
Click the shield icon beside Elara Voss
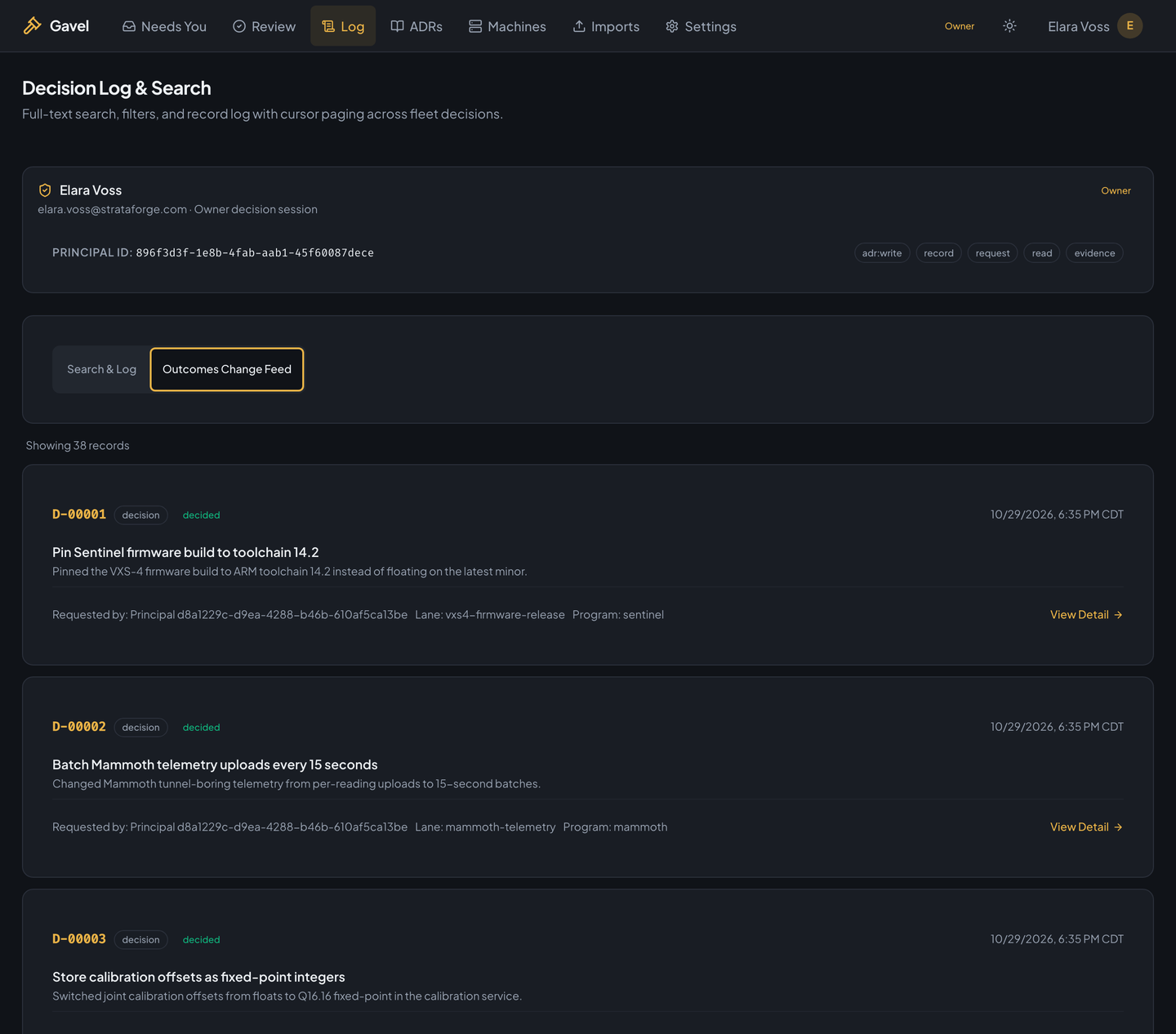pyautogui.click(x=45, y=190)
